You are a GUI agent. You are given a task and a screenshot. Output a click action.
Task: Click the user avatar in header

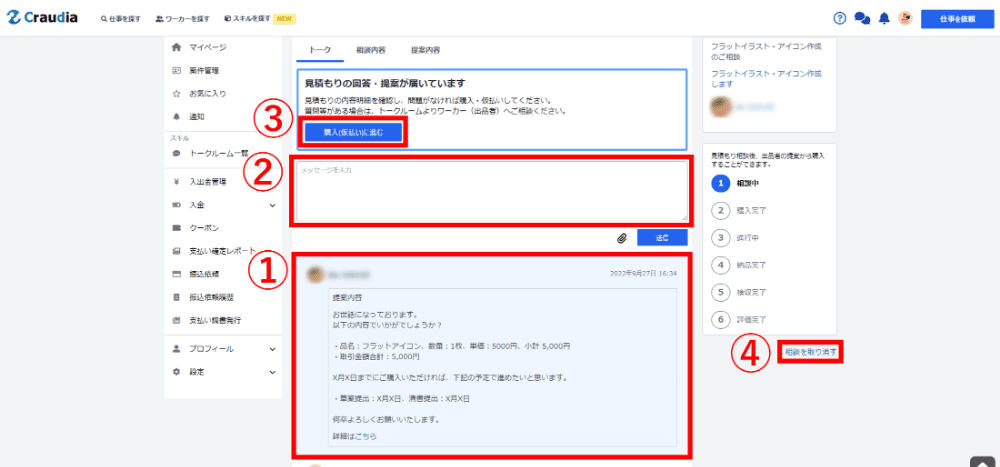tap(905, 18)
